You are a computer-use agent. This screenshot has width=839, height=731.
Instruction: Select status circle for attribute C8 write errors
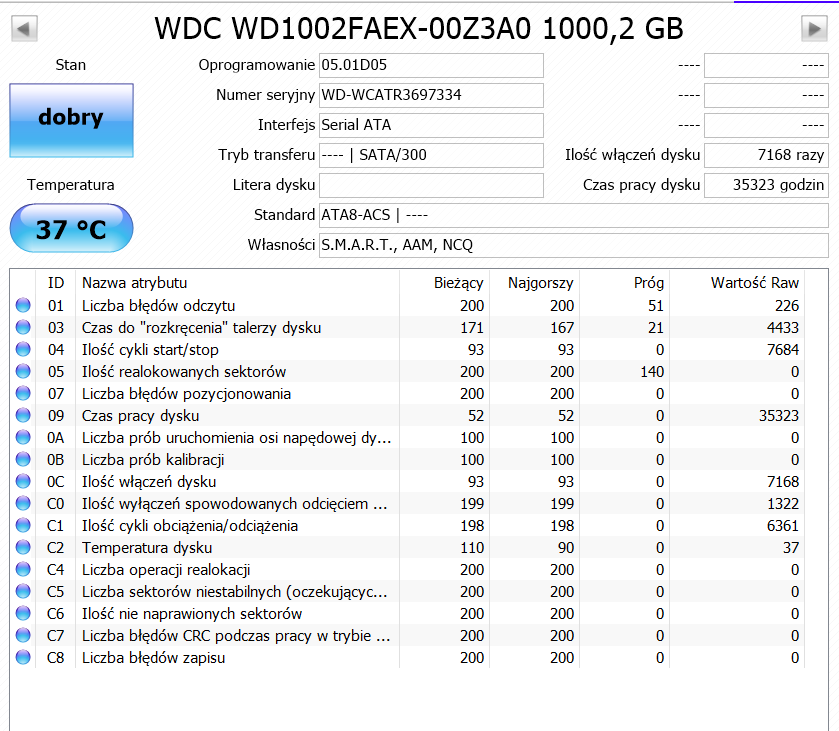tap(23, 657)
